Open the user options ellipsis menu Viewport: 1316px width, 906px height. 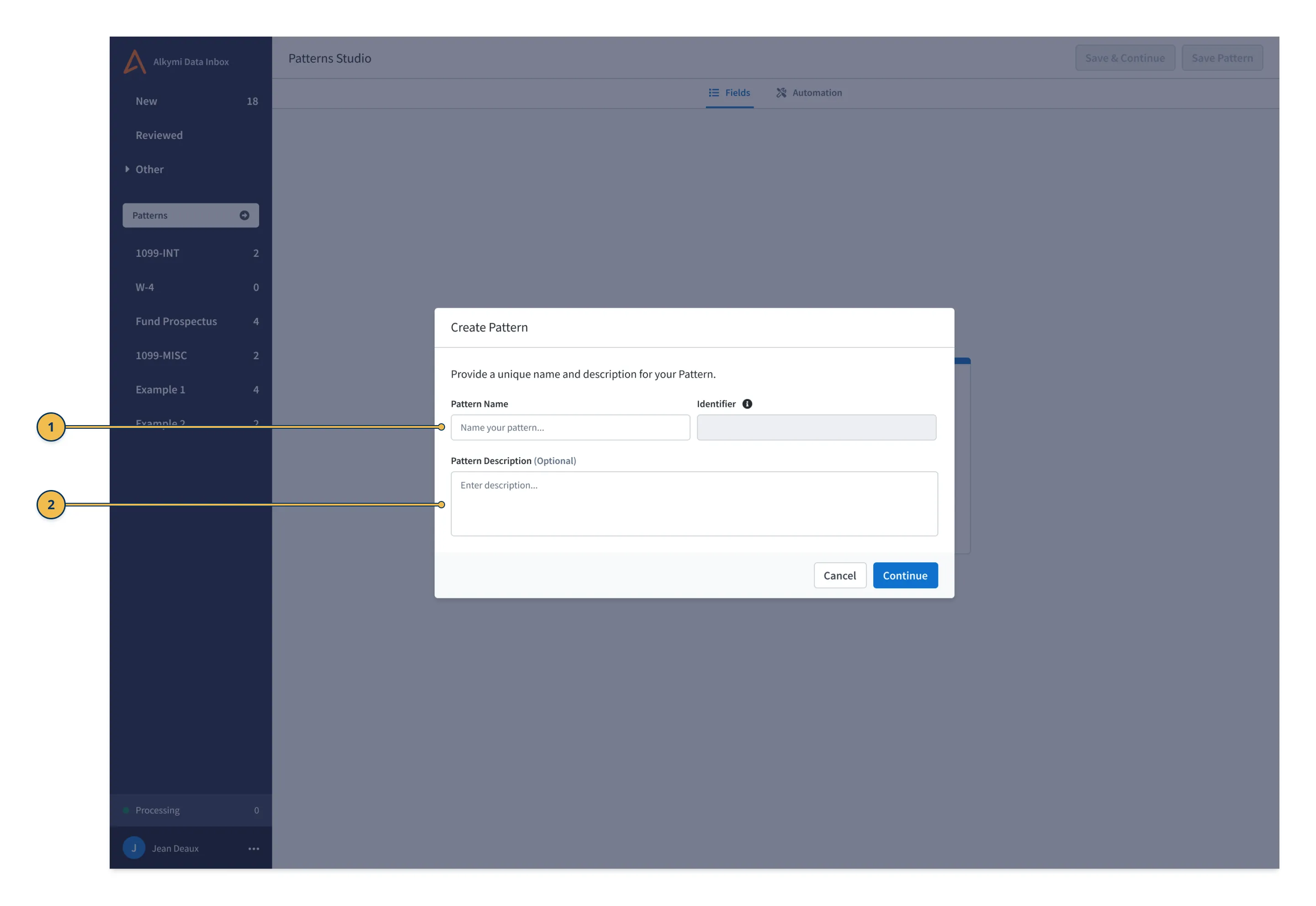(254, 849)
